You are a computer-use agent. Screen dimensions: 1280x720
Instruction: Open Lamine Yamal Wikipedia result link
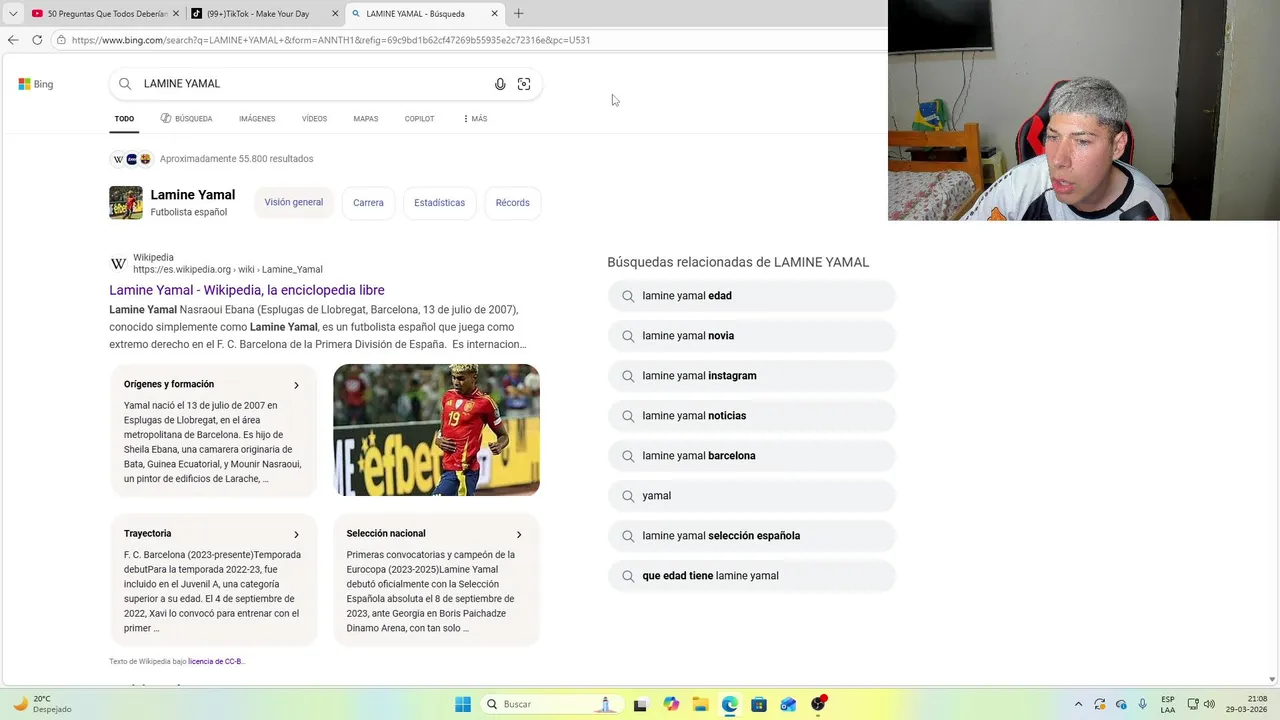[247, 290]
